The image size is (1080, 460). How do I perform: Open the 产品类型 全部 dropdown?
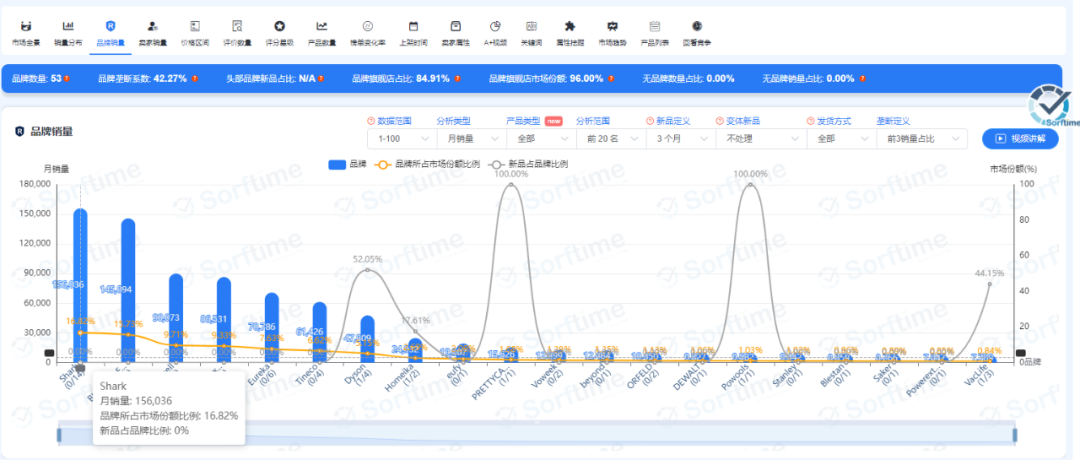point(541,138)
